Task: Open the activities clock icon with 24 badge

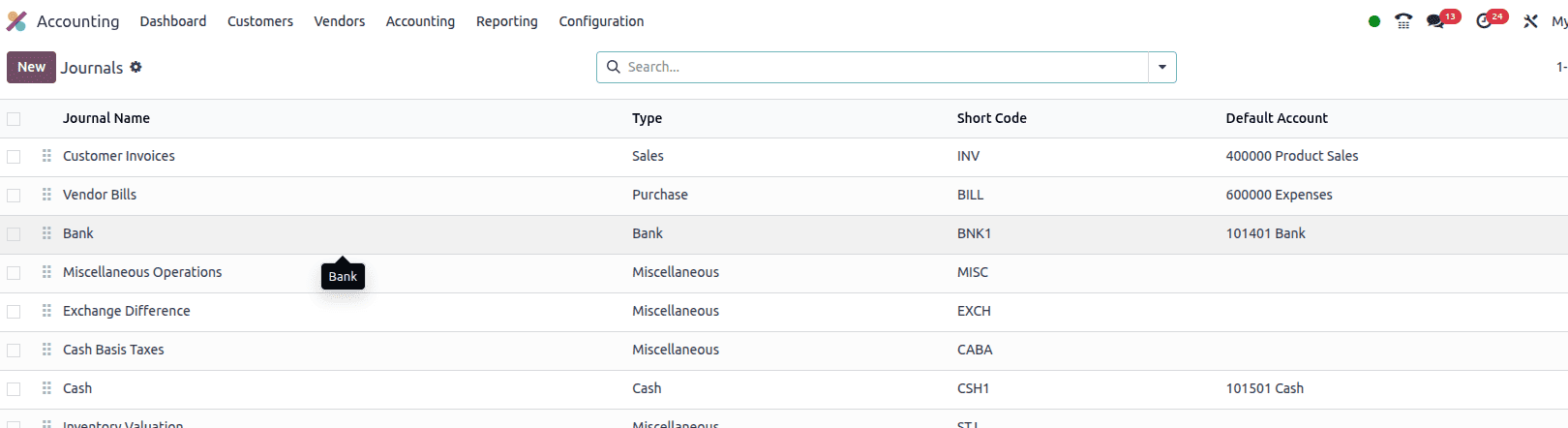Action: coord(1484,21)
